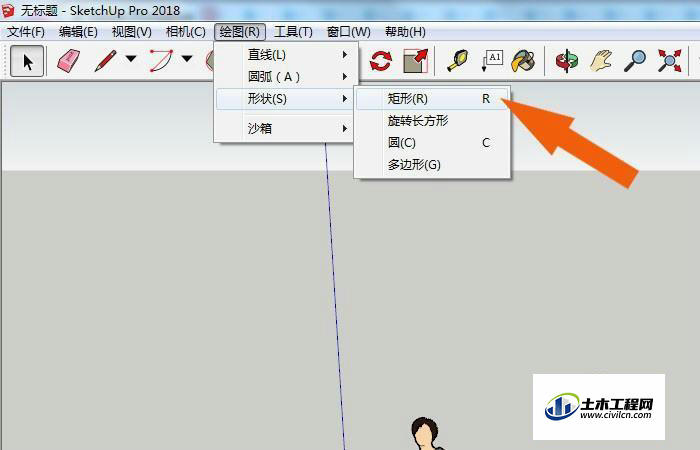Viewport: 700px width, 450px height.
Task: Open the 窗口(W) menu
Action: point(349,32)
